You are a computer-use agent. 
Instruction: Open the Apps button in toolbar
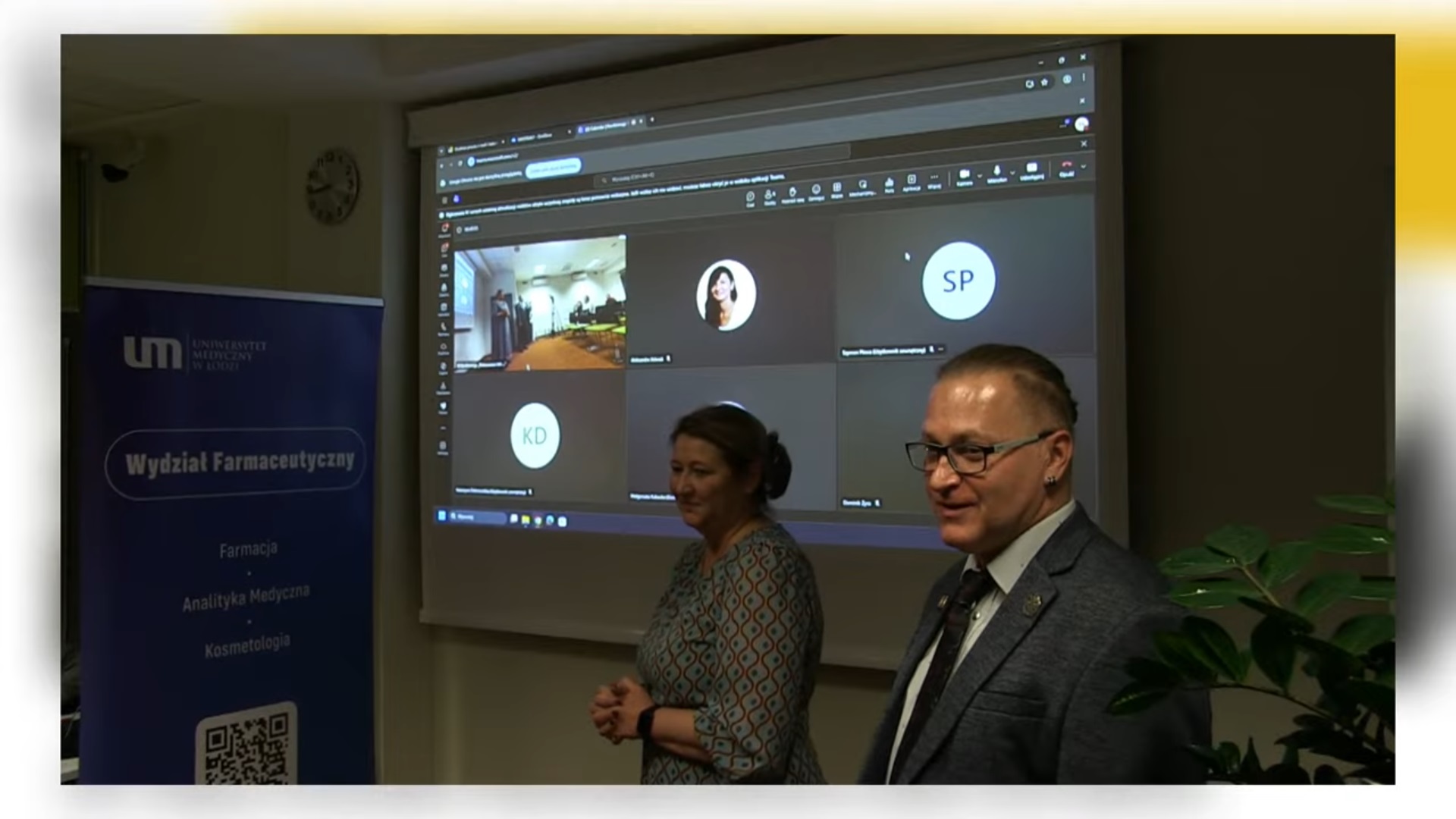click(x=912, y=180)
